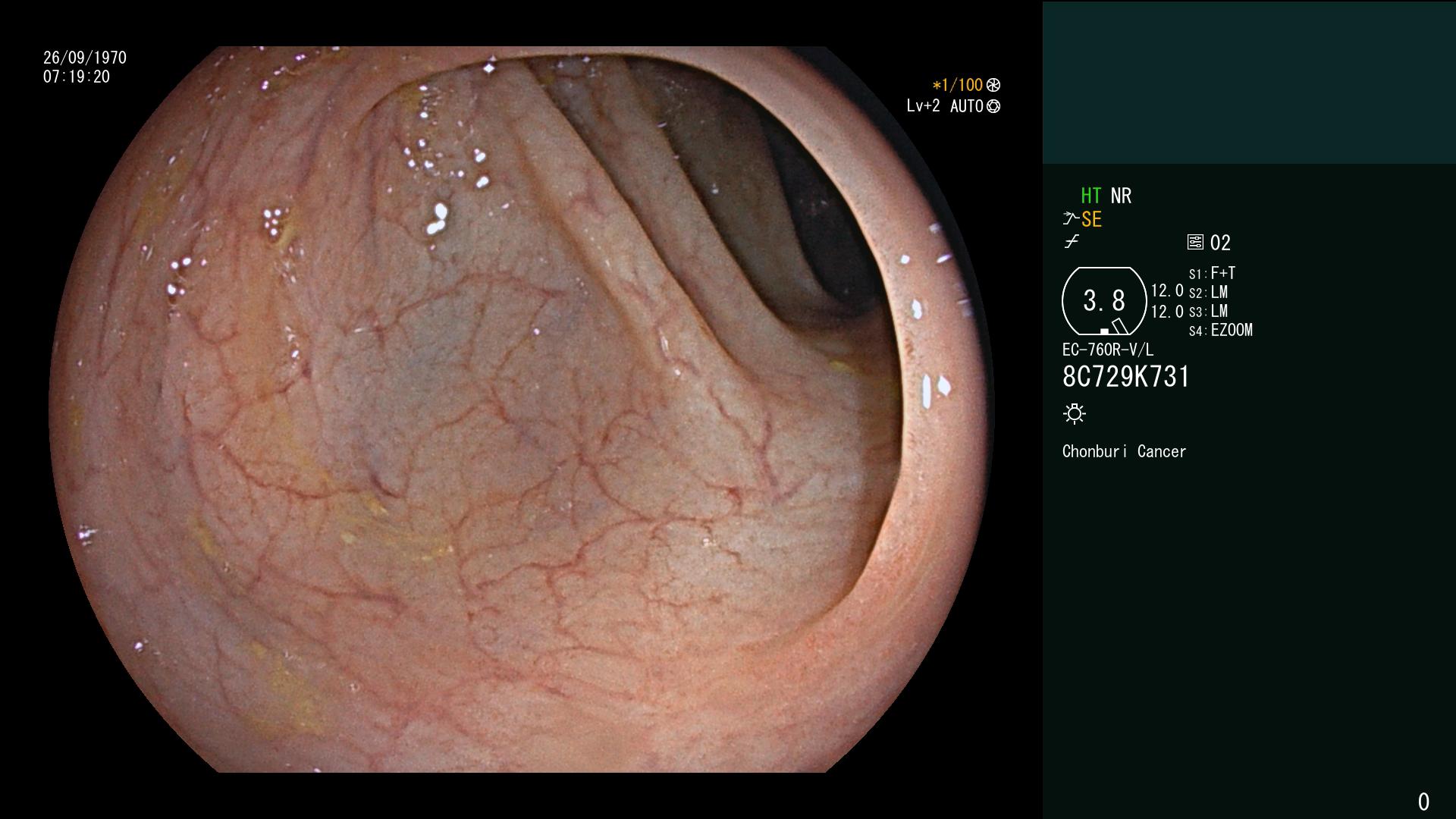The width and height of the screenshot is (1456, 819).
Task: Click the preset number 02
Action: [x=1220, y=243]
